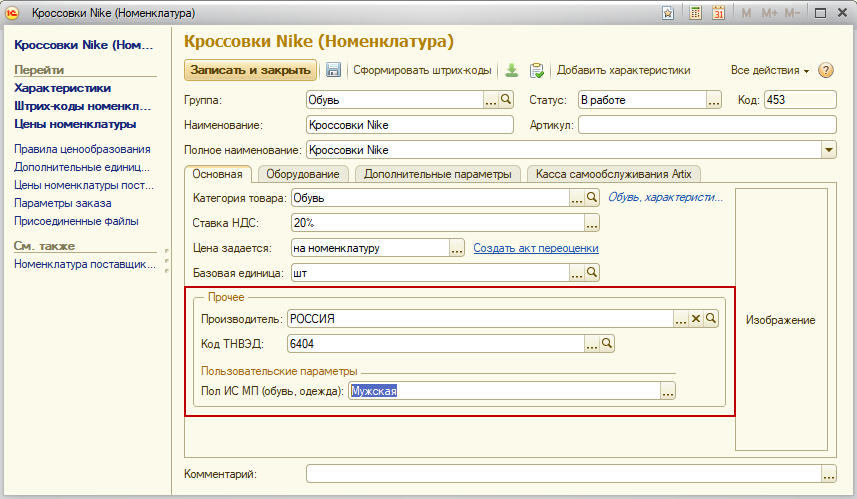Click Записать и закрыть button
This screenshot has height=499, width=857.
tap(250, 70)
